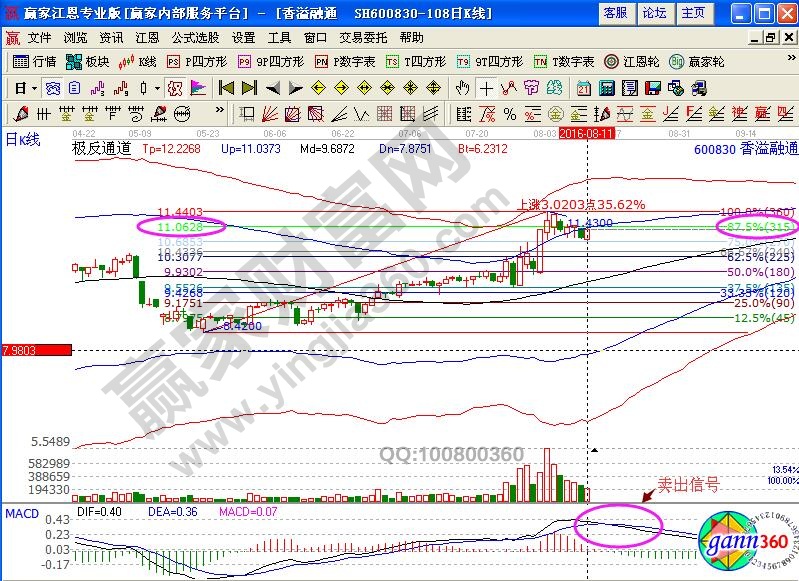Click the 客服 button in title bar
The height and width of the screenshot is (581, 799).
point(615,13)
